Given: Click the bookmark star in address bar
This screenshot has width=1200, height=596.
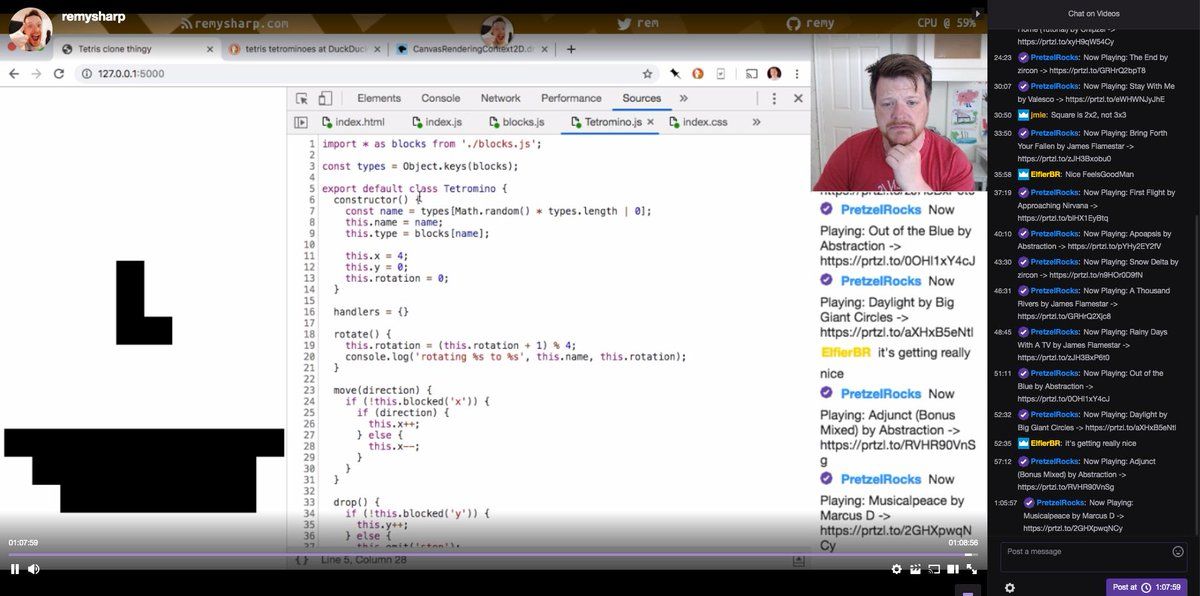Looking at the screenshot, I should (x=648, y=74).
